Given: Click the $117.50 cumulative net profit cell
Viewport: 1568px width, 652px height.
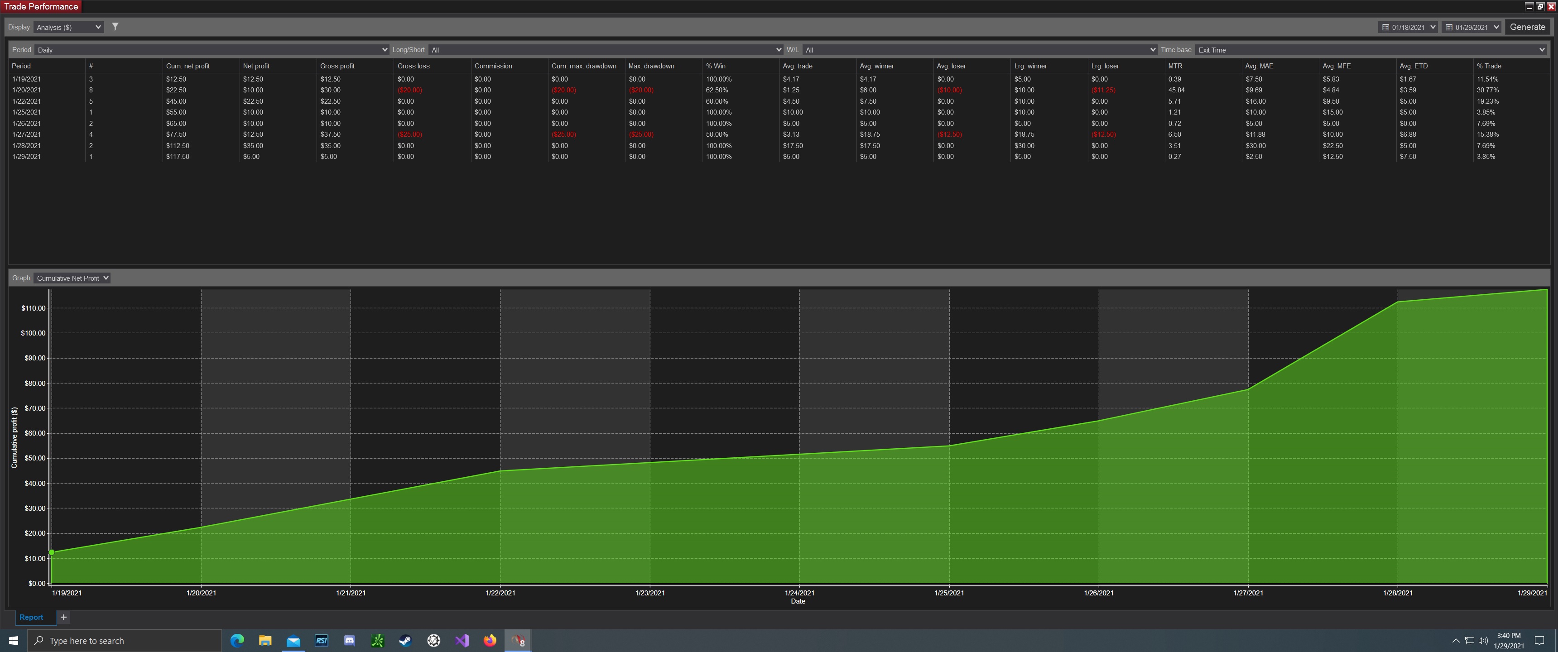Looking at the screenshot, I should [177, 157].
